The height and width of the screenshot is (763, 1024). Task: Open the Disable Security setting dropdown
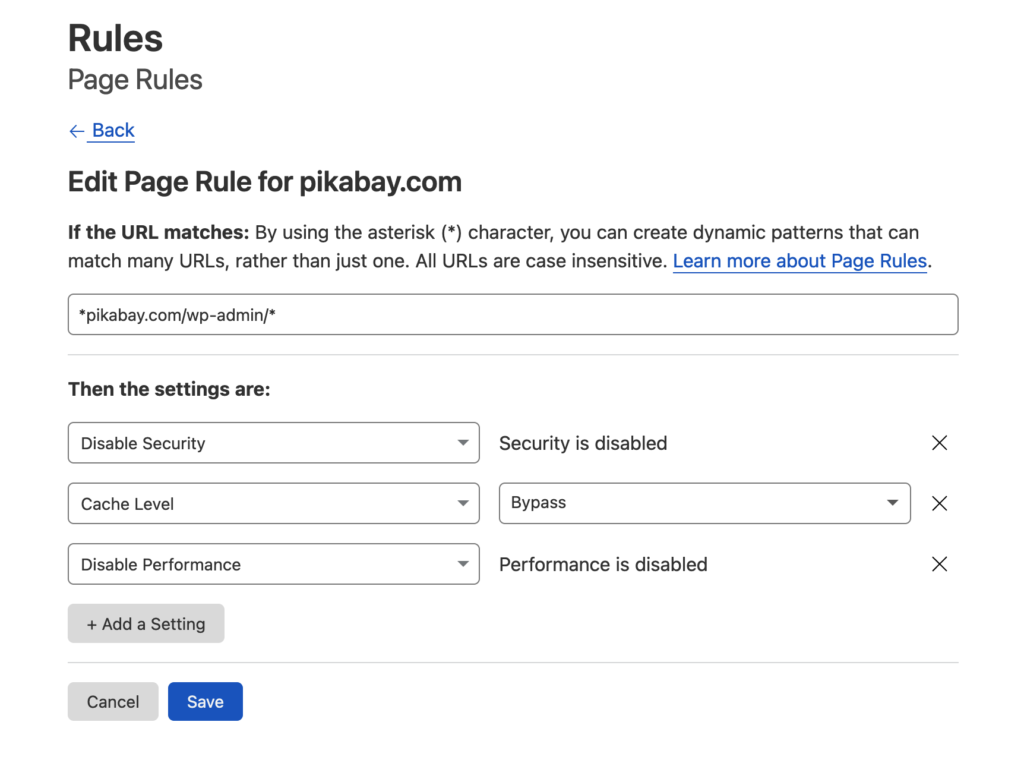pos(274,443)
